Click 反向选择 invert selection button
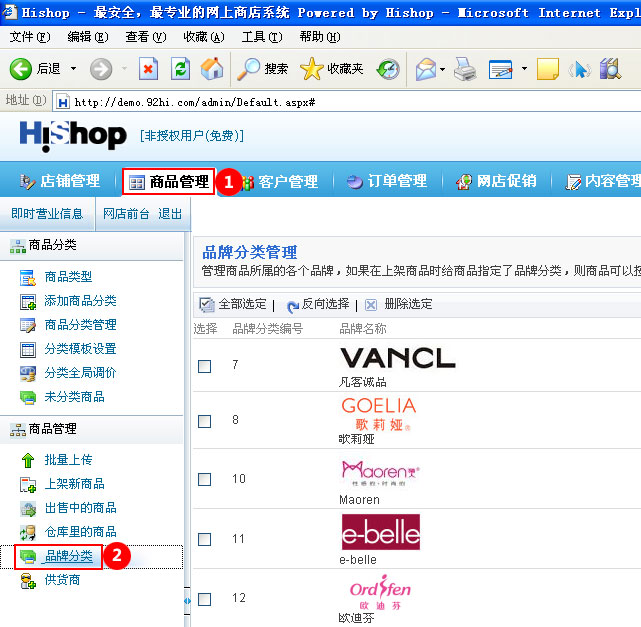Viewport: 641px width, 627px height. (318, 304)
